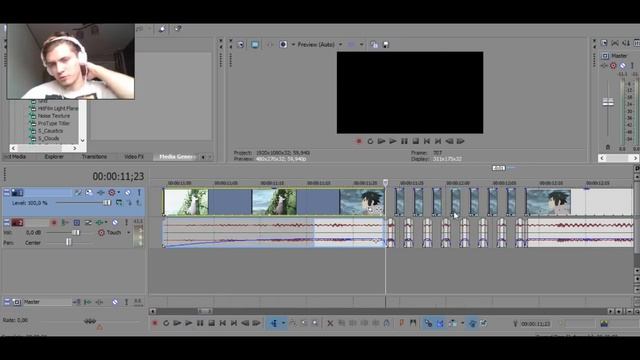Viewport: 640px width, 360px height.
Task: Click Record in timeline transport bar
Action: (x=155, y=323)
